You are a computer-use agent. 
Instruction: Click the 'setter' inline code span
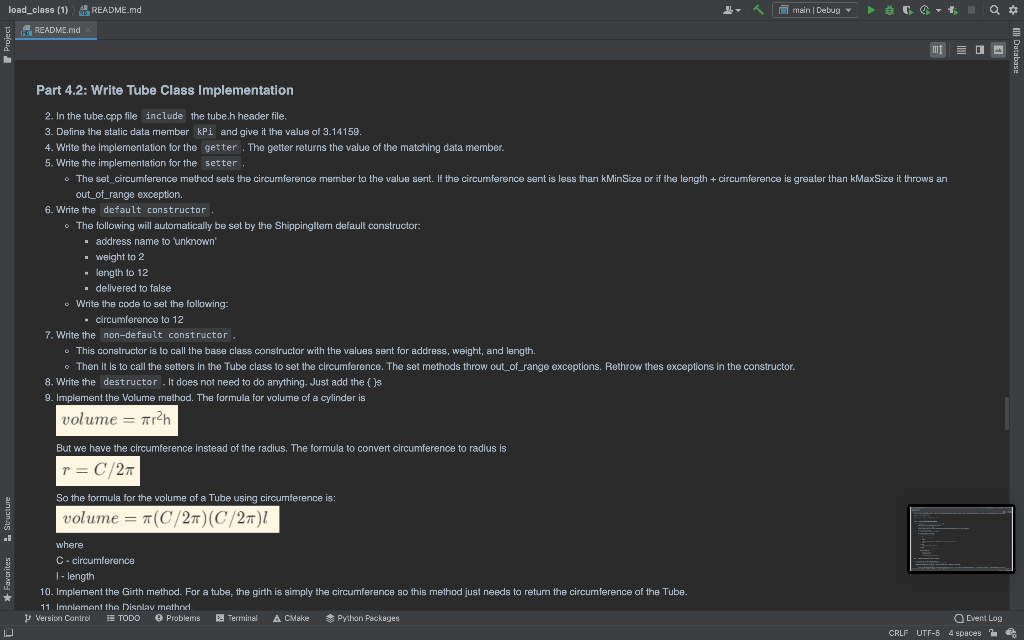(x=221, y=163)
